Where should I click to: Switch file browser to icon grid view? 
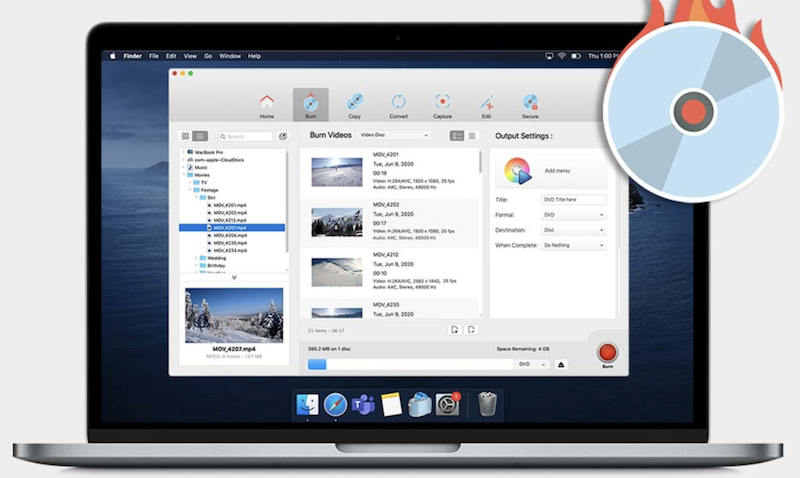tap(186, 136)
